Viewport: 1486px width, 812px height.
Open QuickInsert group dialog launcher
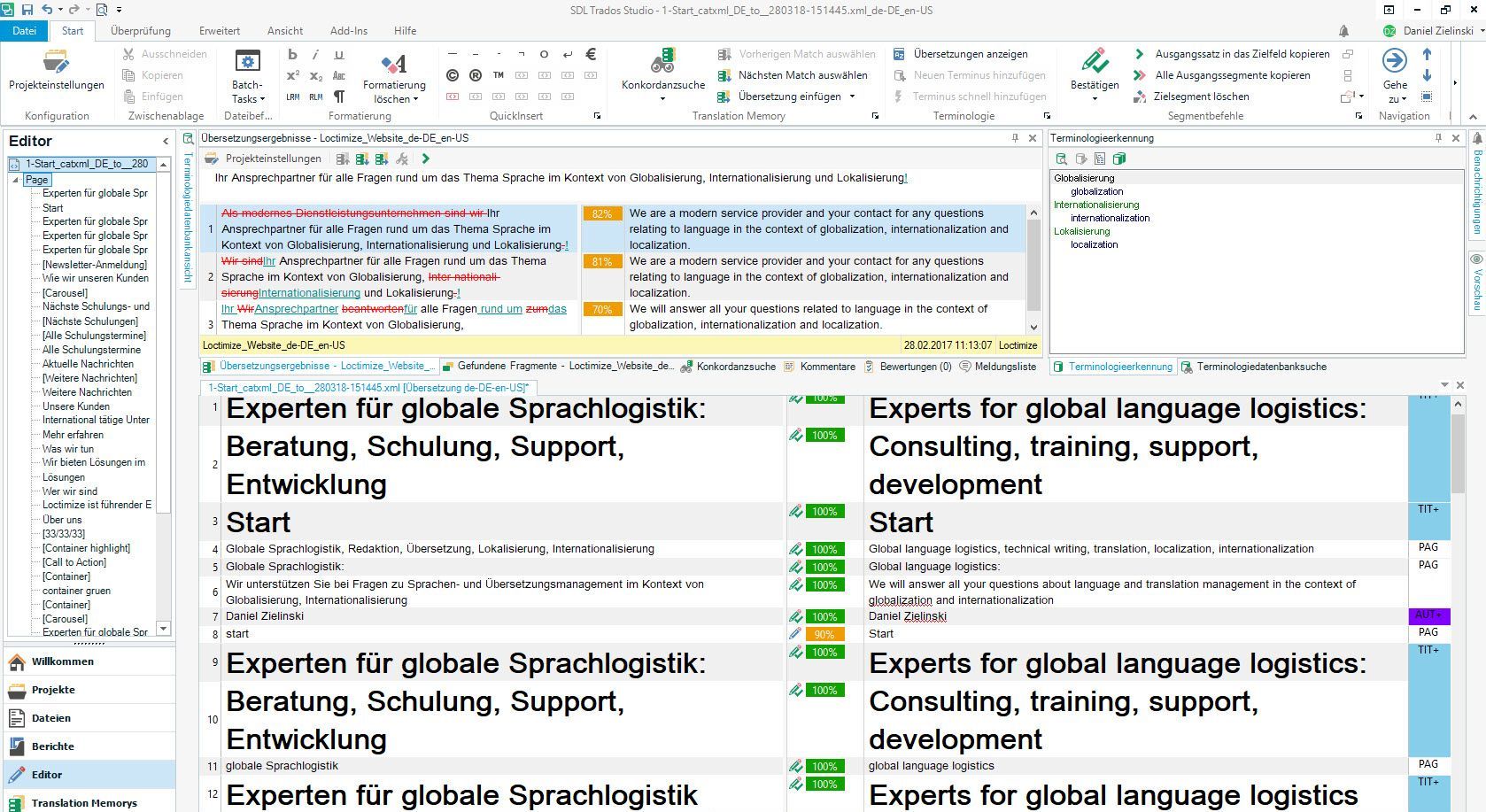pyautogui.click(x=597, y=116)
